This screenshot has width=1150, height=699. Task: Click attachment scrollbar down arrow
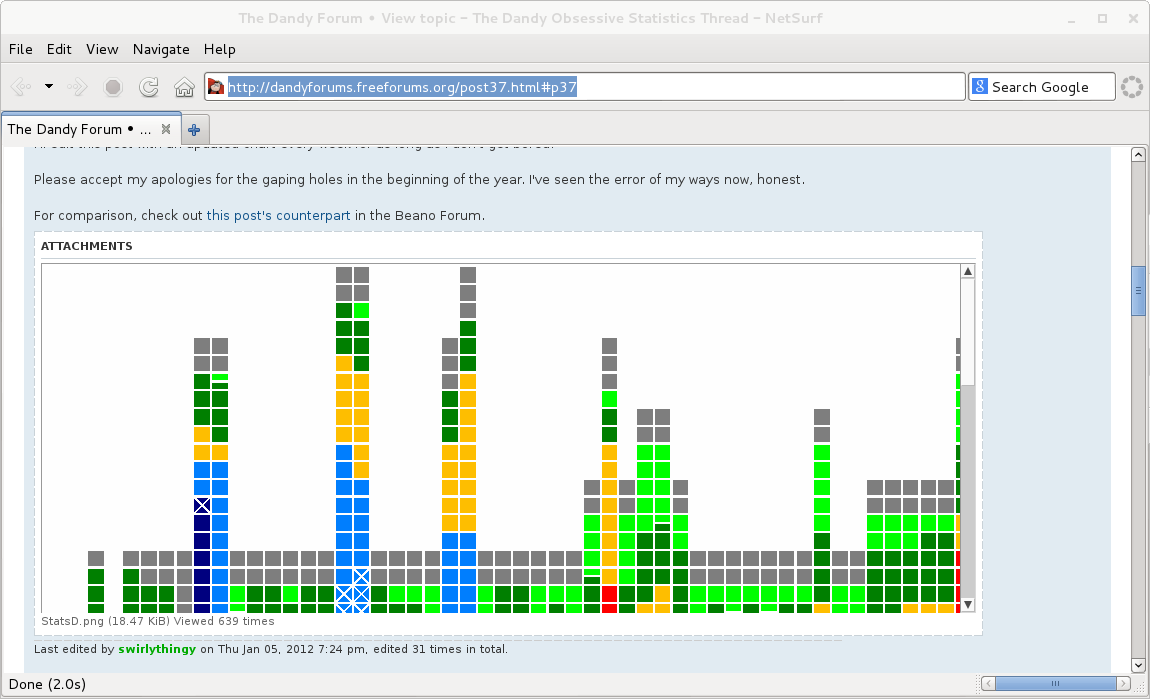[x=968, y=605]
